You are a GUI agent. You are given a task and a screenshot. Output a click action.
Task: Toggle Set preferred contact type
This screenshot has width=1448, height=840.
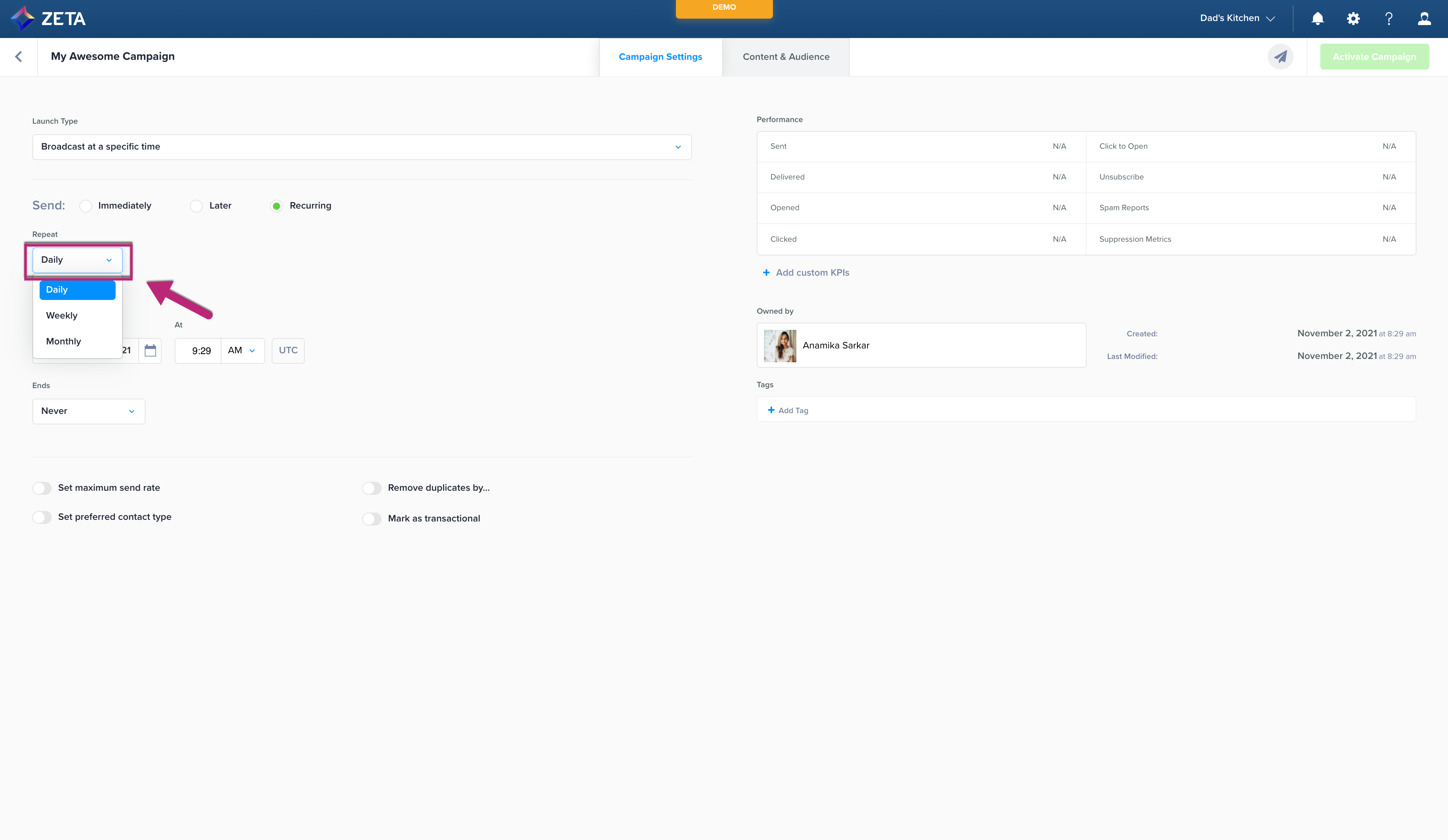pos(42,517)
